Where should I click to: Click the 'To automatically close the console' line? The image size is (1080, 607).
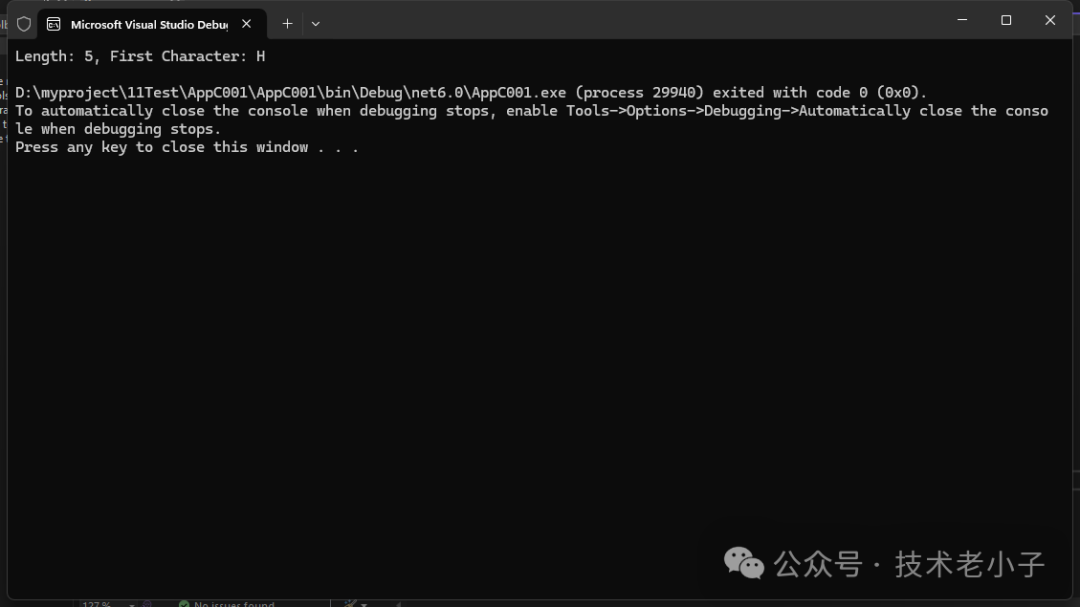[530, 111]
